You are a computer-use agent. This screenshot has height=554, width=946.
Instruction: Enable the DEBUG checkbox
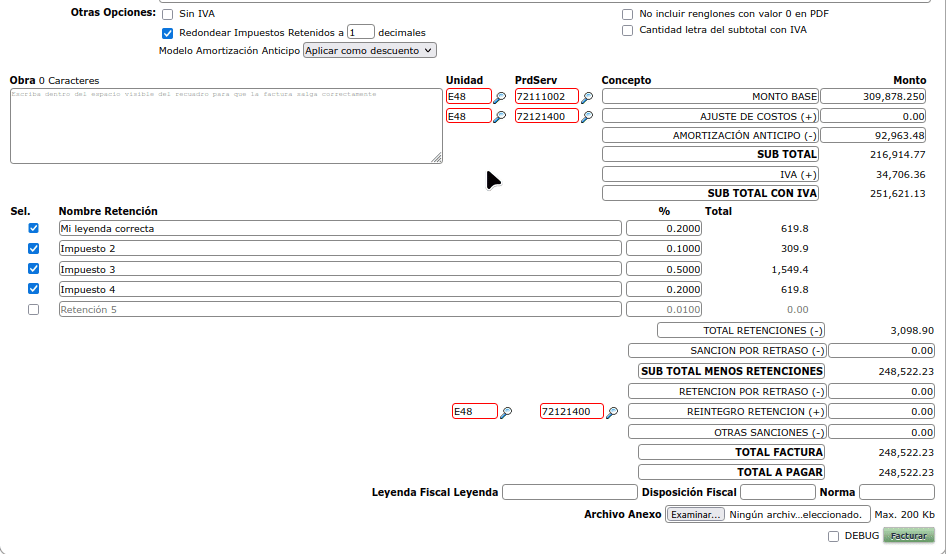coord(833,536)
